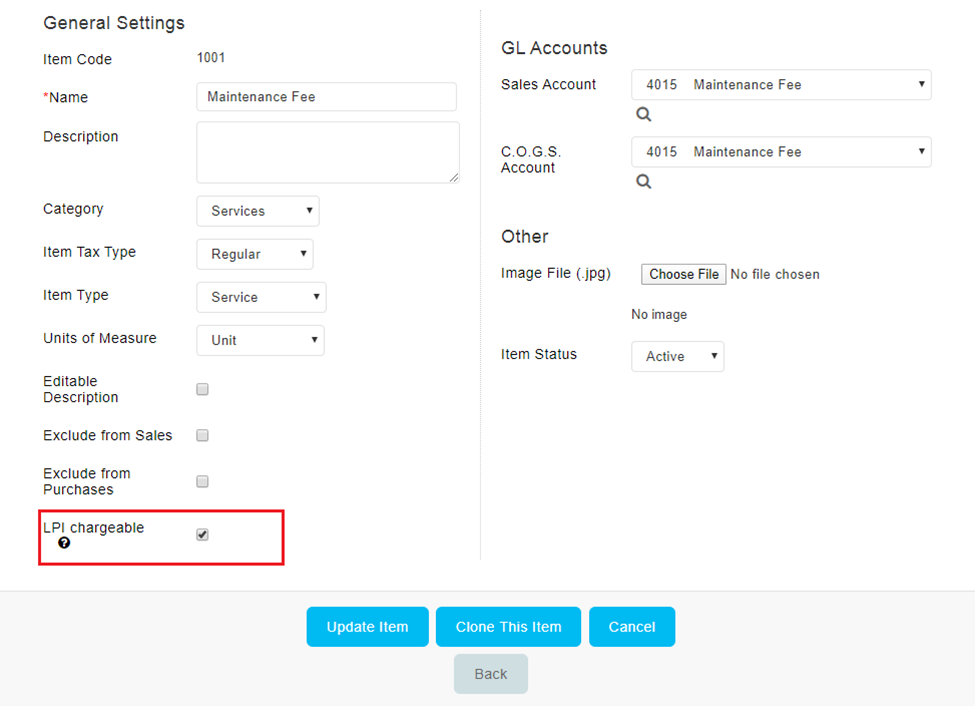Toggle the Editable Description checkbox

click(x=202, y=389)
